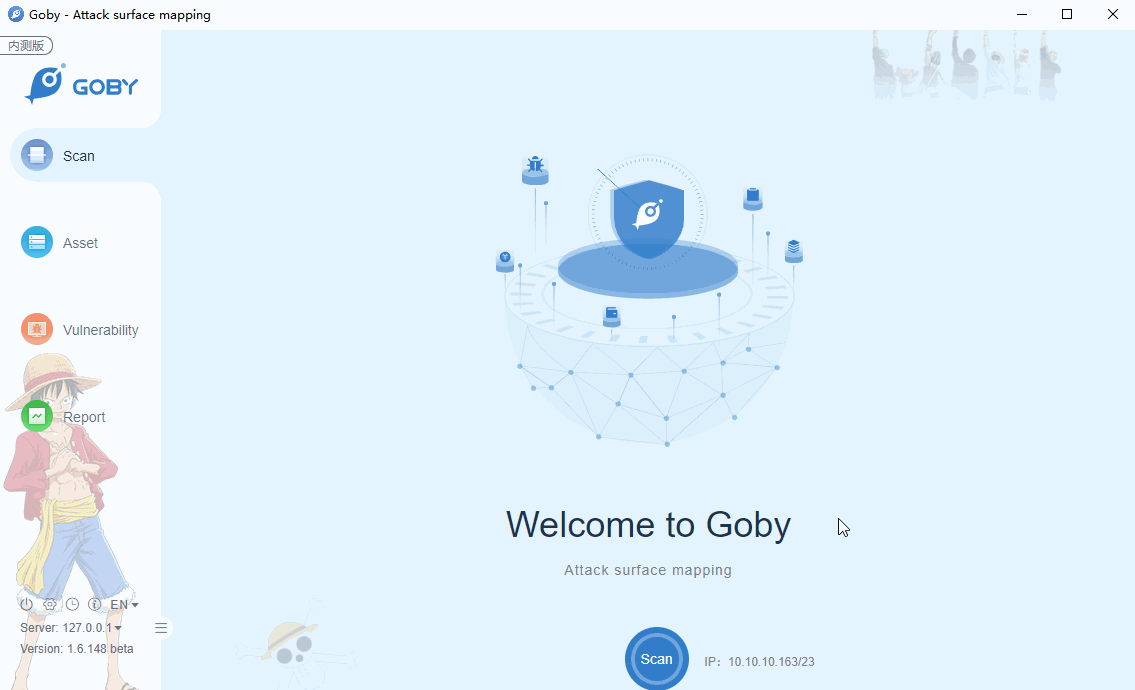This screenshot has width=1135, height=690.
Task: Start a scan with the round Scan button
Action: pyautogui.click(x=657, y=658)
